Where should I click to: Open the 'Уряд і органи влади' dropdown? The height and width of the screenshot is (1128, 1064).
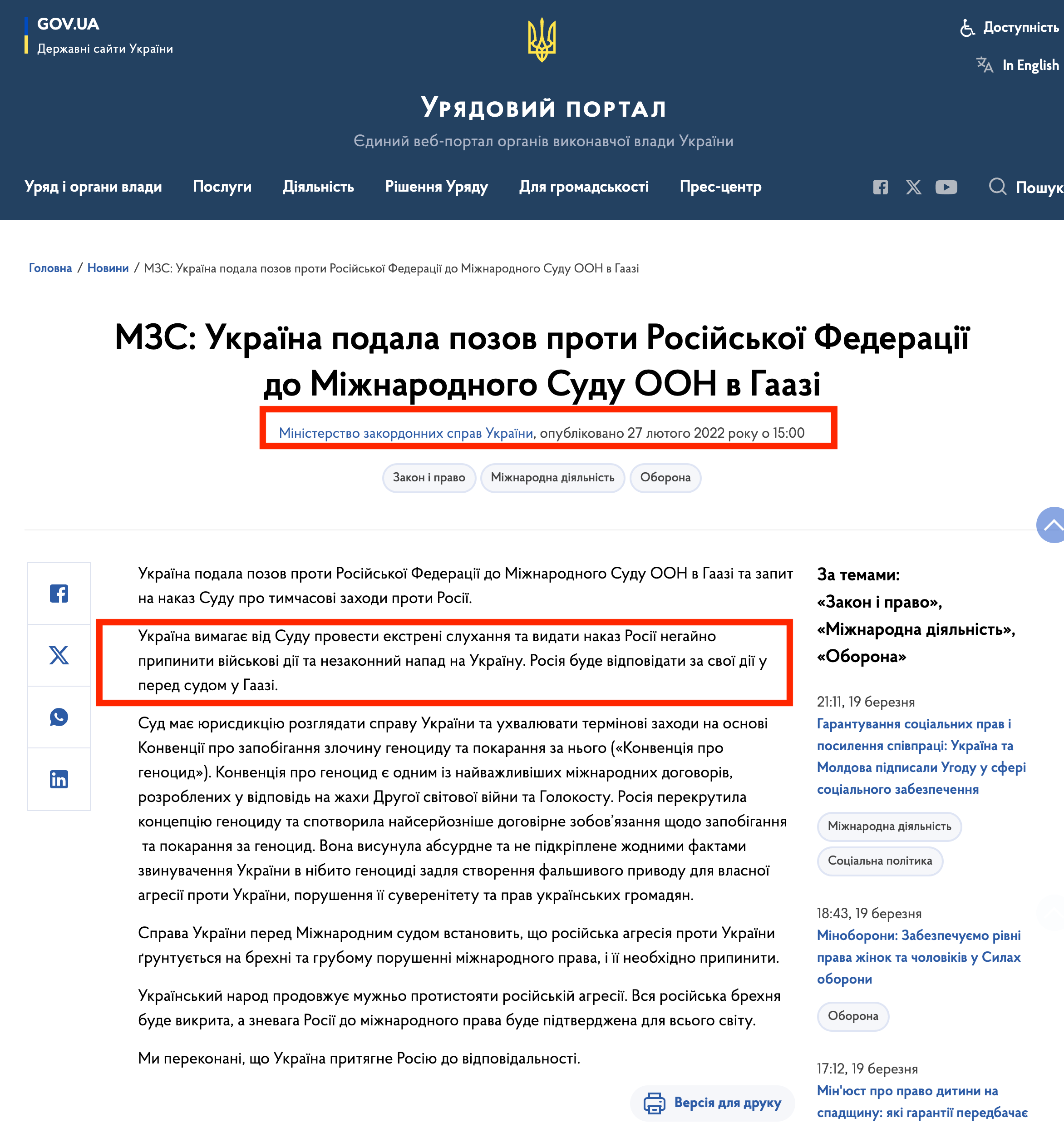click(94, 187)
